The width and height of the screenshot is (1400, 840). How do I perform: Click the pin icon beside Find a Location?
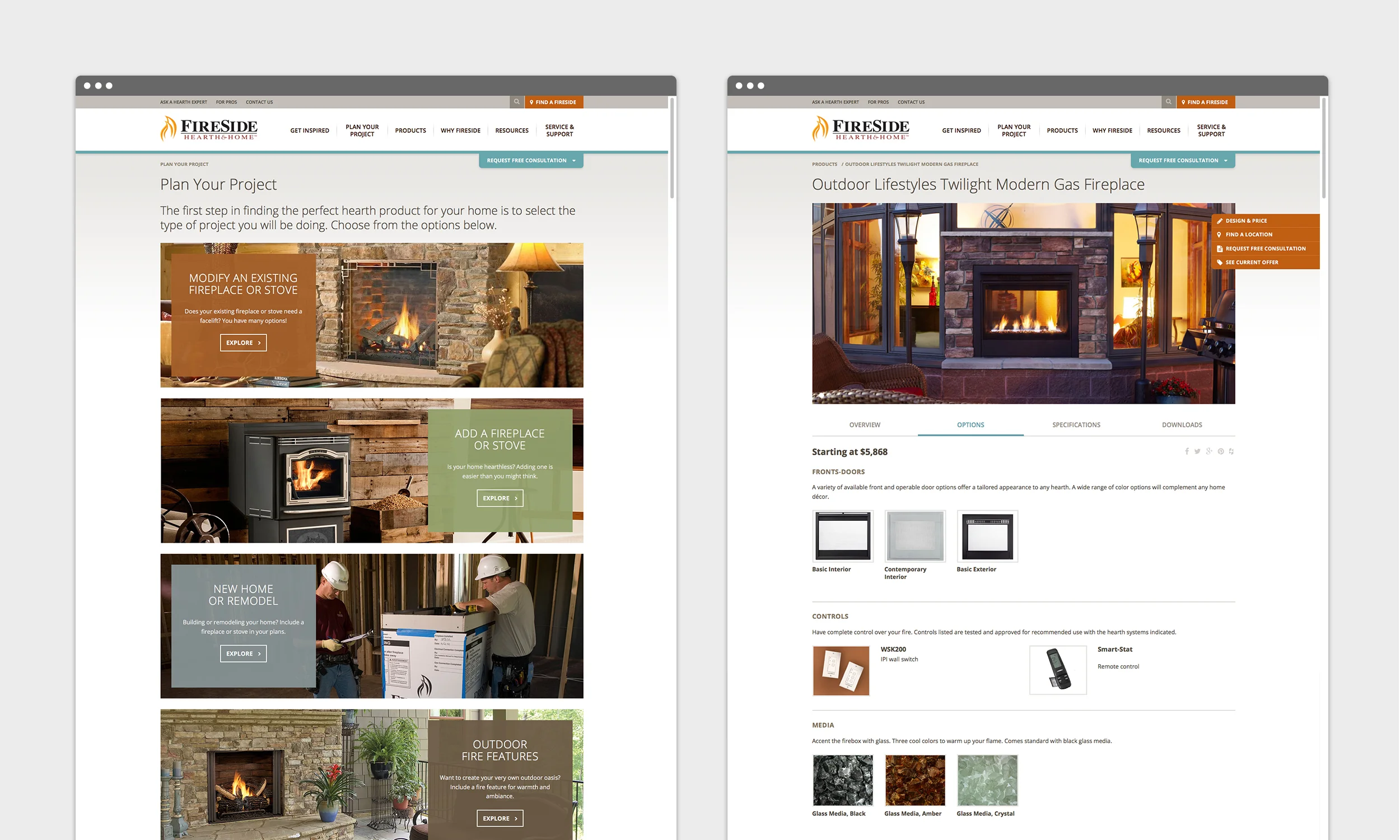tap(1220, 235)
